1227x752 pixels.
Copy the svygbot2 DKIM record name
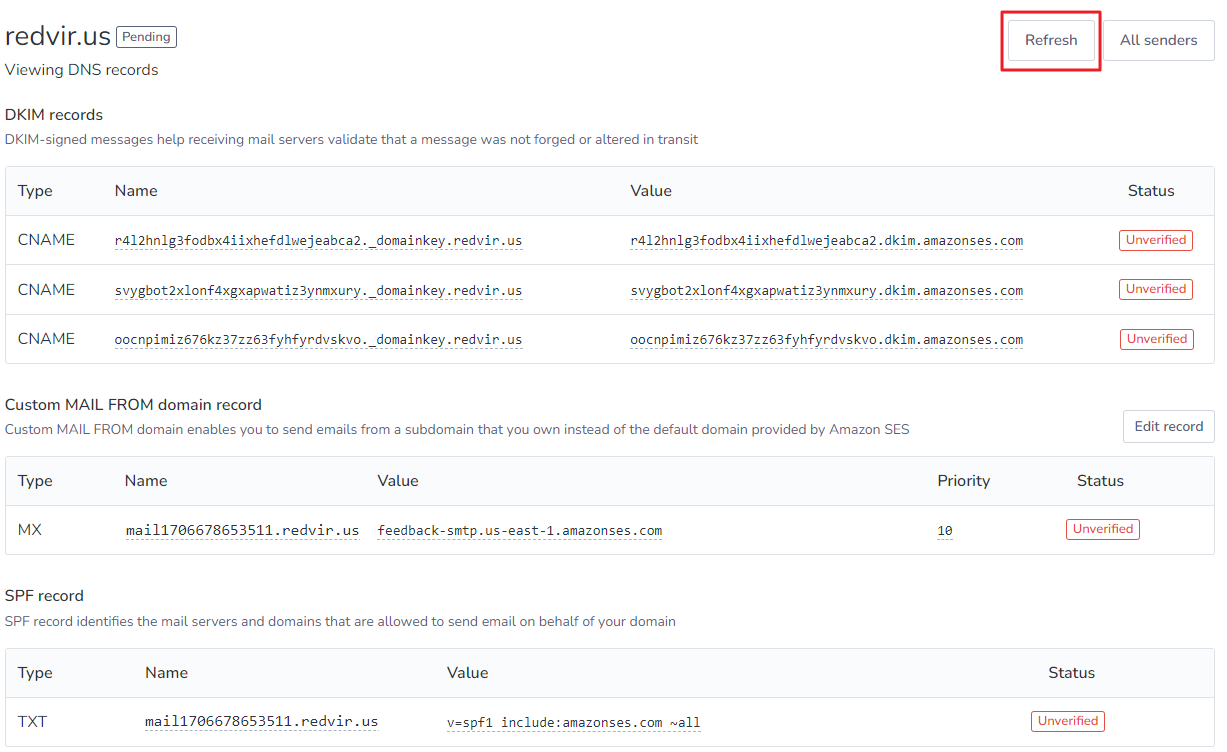[x=318, y=291]
